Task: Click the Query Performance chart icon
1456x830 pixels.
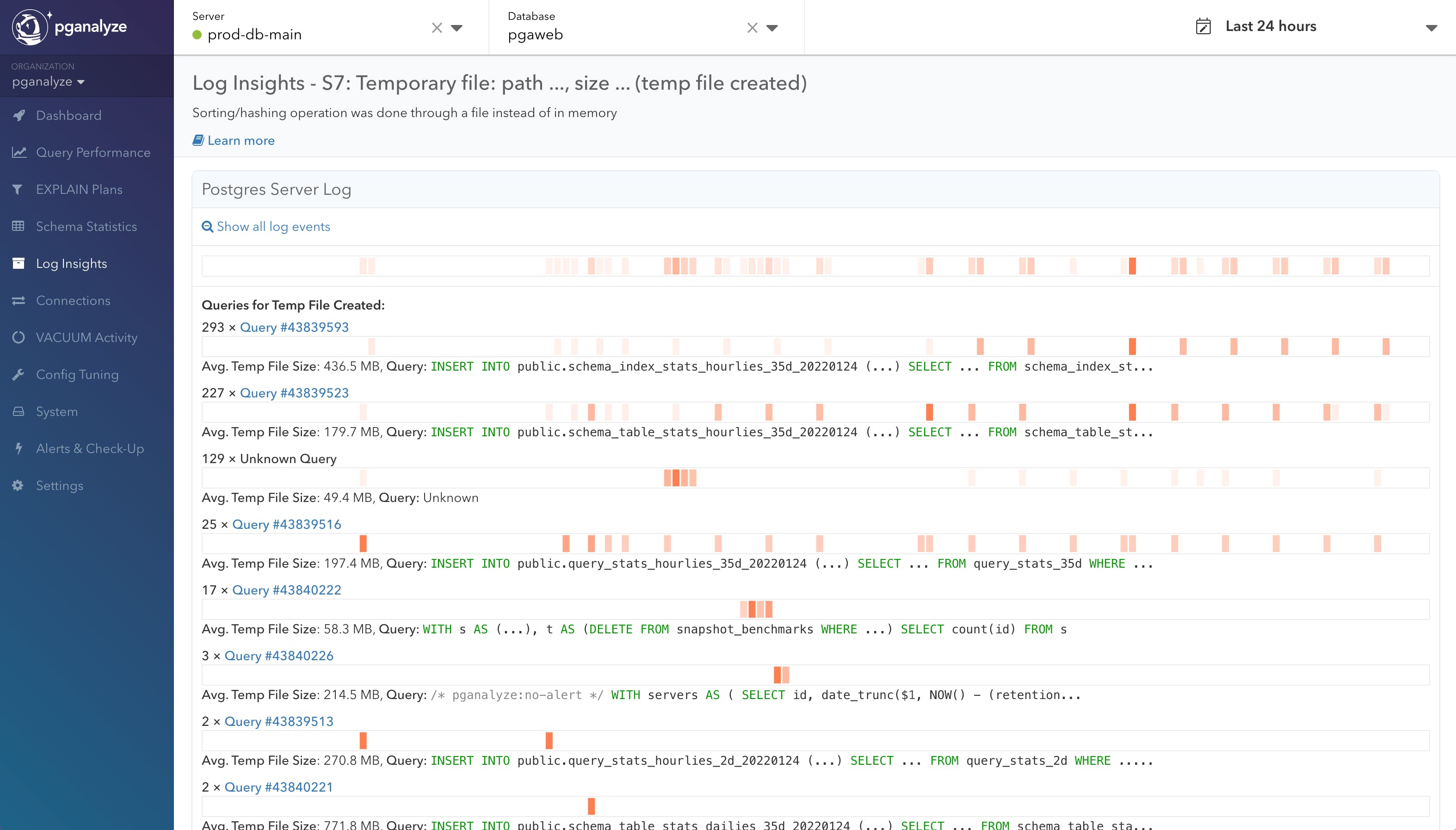Action: 19,152
